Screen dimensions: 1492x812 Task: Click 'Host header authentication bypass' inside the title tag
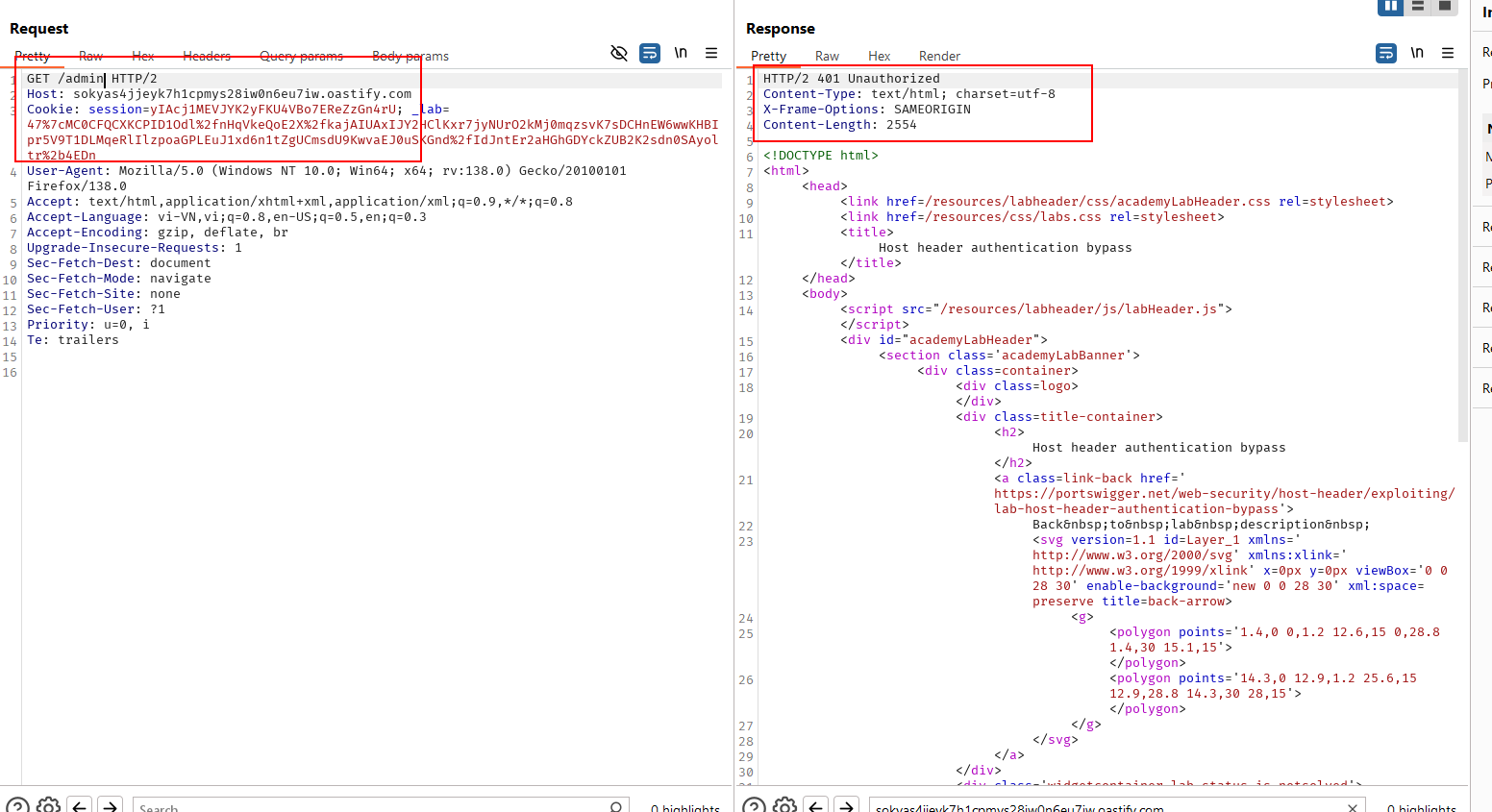point(1006,248)
